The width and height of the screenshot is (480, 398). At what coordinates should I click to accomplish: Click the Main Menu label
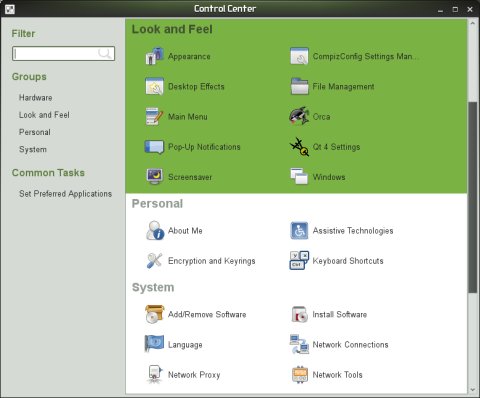(x=188, y=117)
